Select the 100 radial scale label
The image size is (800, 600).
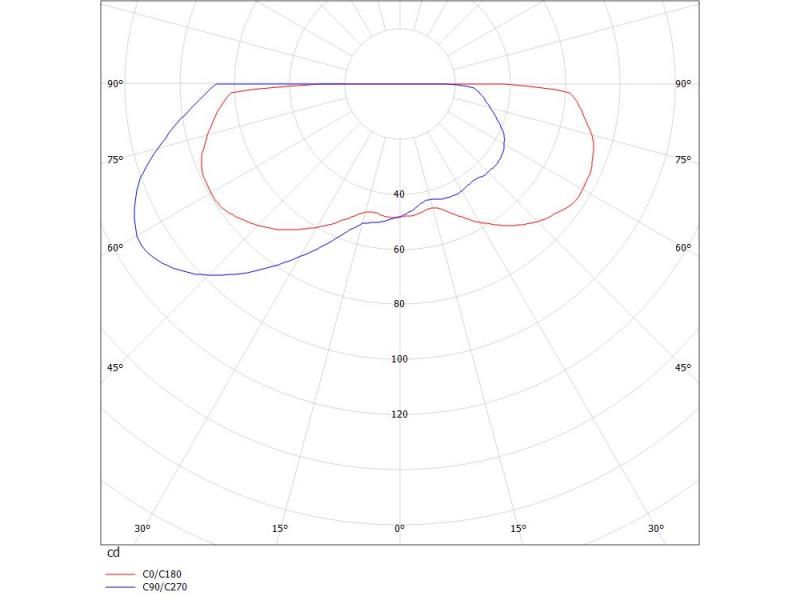tap(399, 359)
